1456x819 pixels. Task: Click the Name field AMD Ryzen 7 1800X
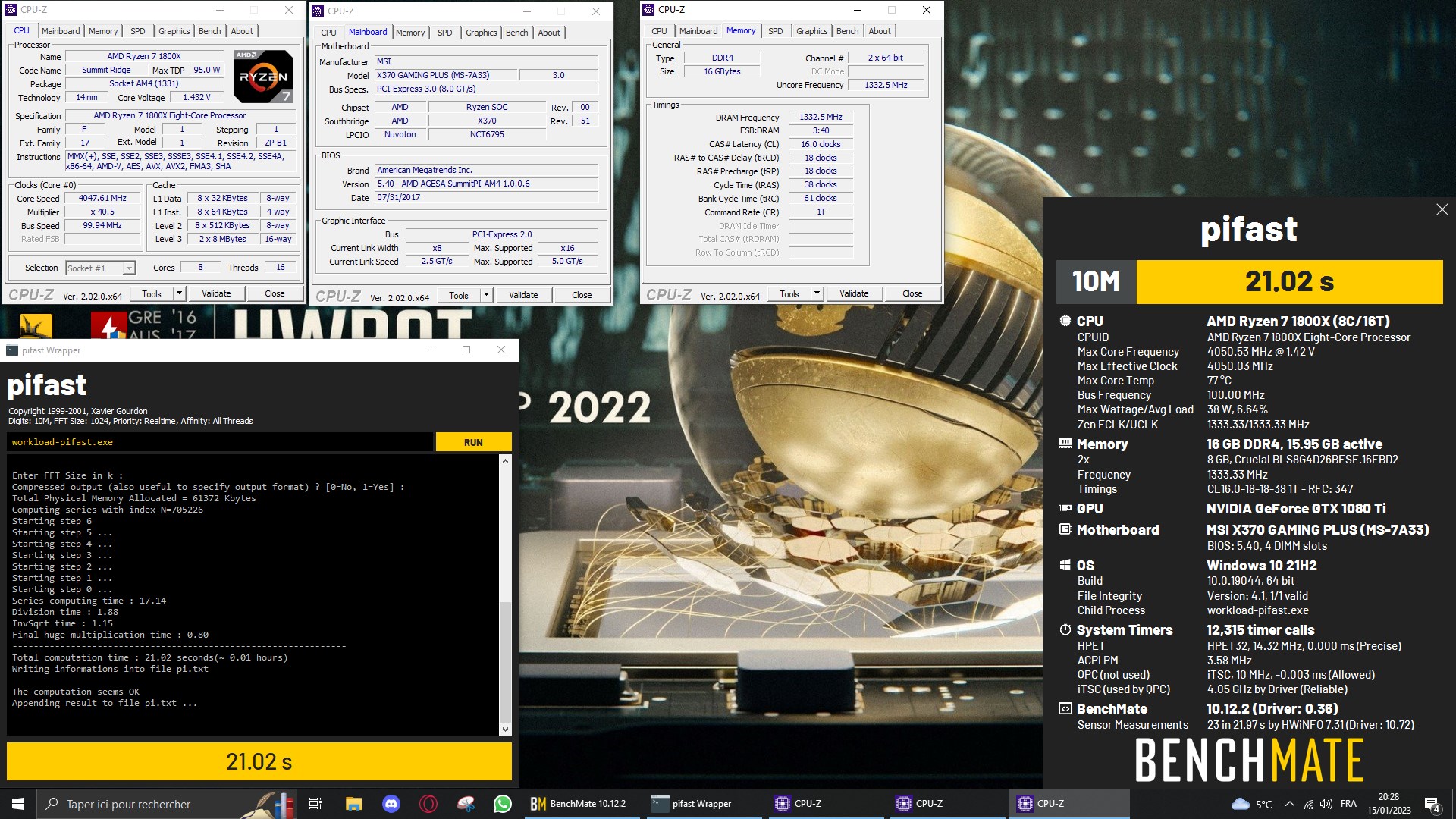[144, 56]
